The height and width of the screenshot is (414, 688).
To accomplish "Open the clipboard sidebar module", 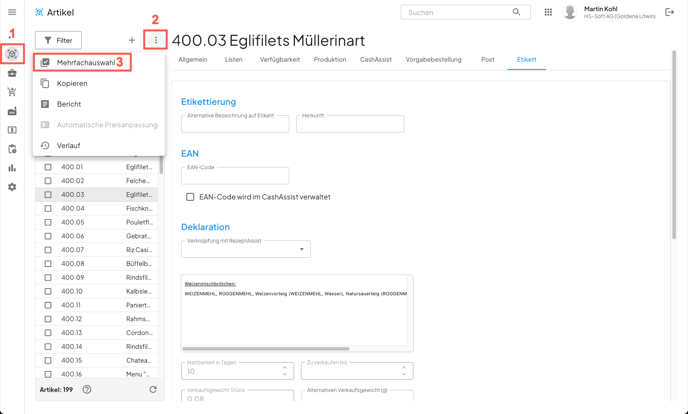I will point(12,149).
